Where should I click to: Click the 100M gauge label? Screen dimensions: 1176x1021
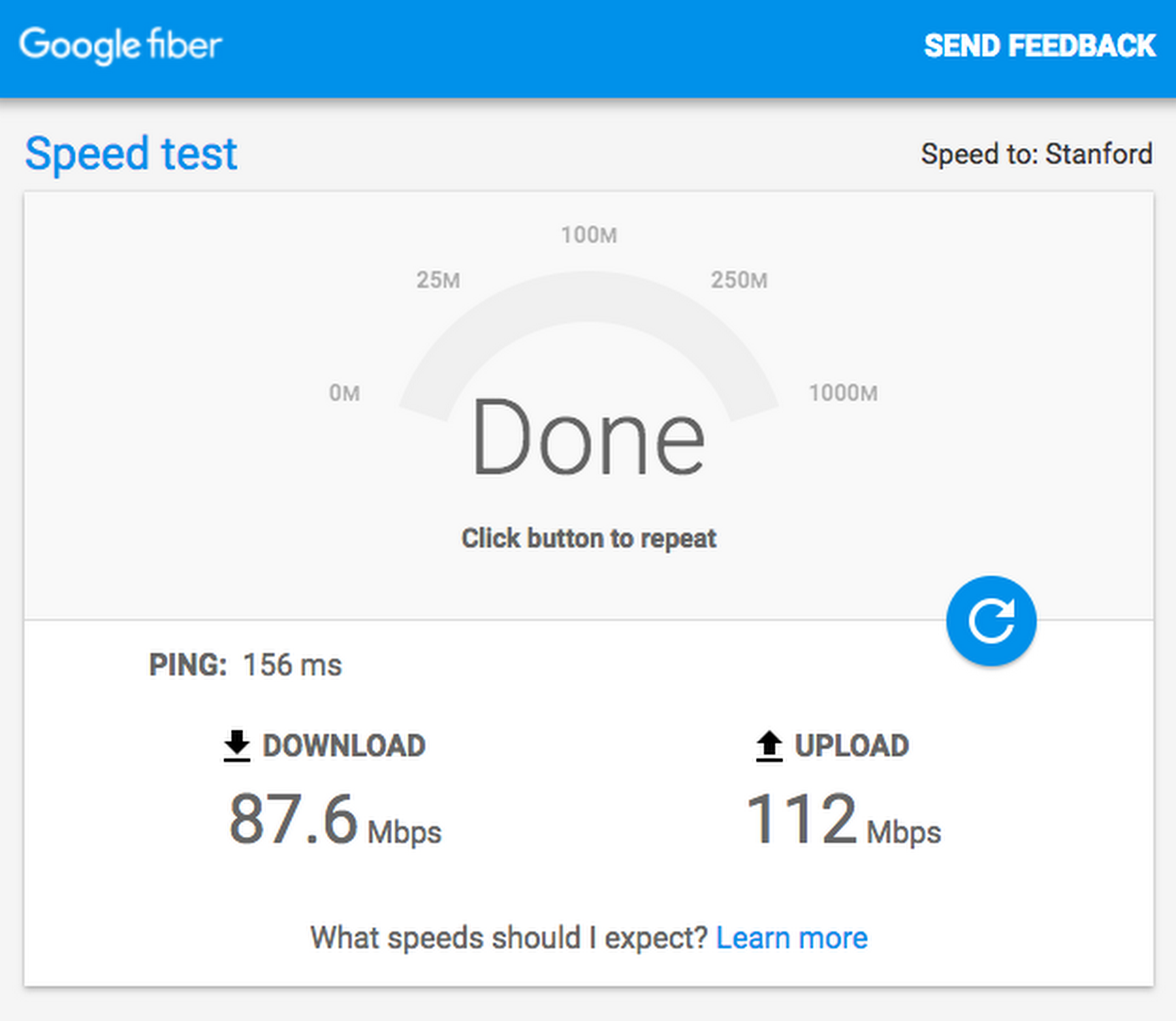[589, 235]
